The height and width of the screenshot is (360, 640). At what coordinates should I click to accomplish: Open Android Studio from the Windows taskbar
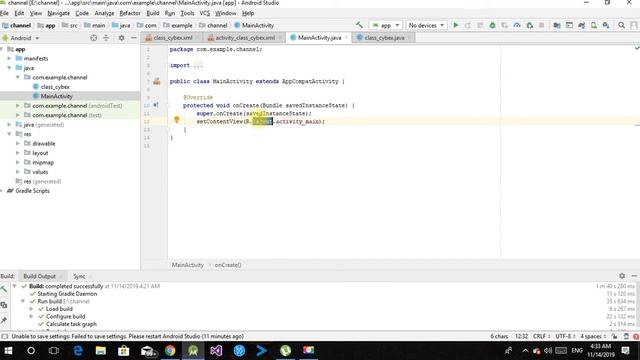point(193,350)
